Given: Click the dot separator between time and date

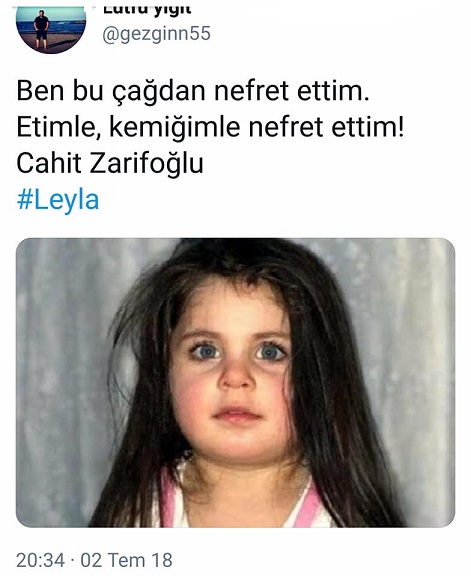Looking at the screenshot, I should pos(73,561).
